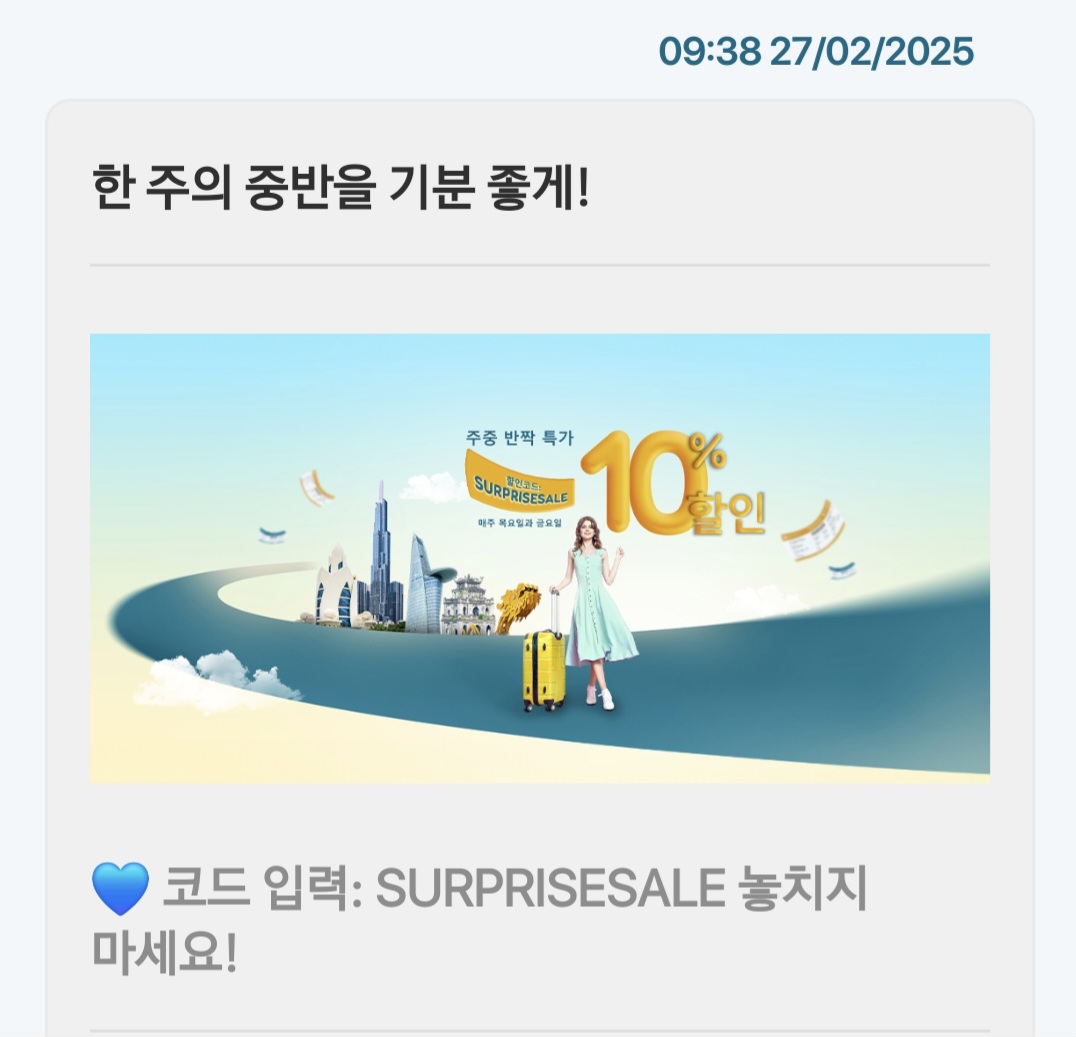Tap the golden 10% number
Viewport: 1076px width, 1037px height.
[x=652, y=480]
